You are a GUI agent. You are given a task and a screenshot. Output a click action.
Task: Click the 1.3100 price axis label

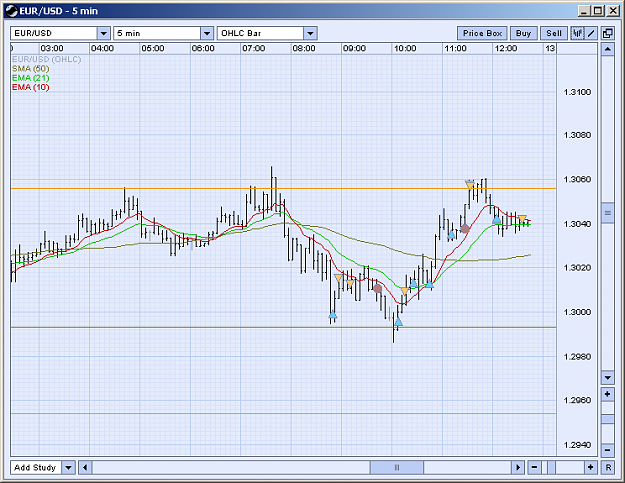(x=577, y=92)
